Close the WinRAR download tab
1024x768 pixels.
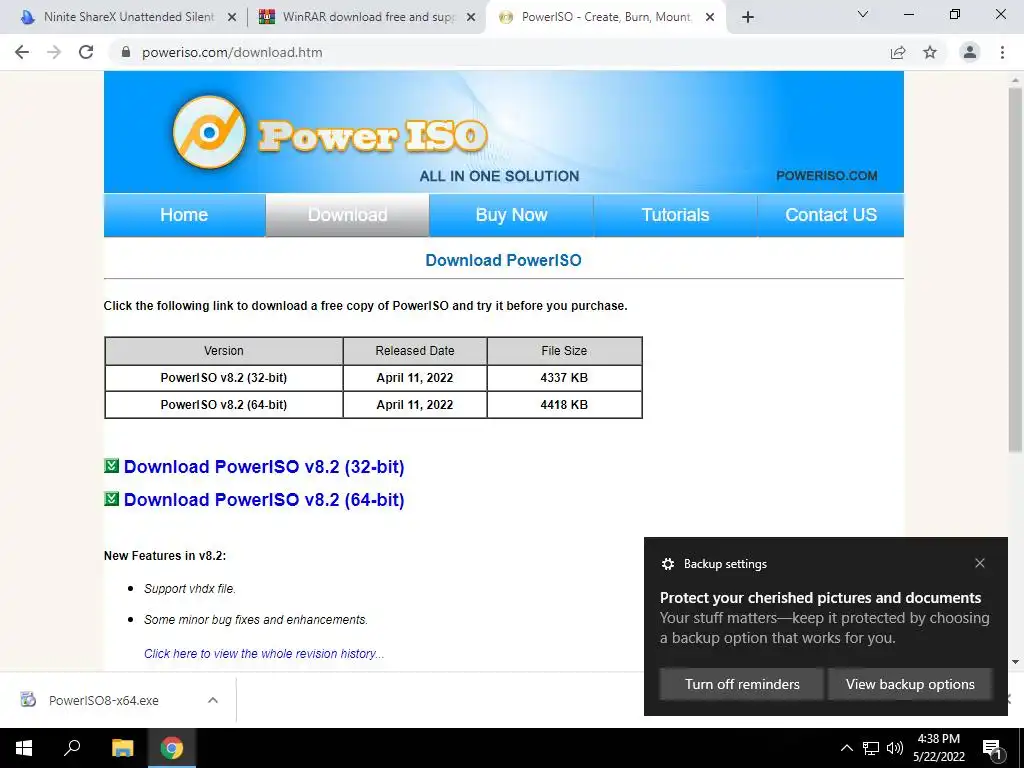coord(471,18)
